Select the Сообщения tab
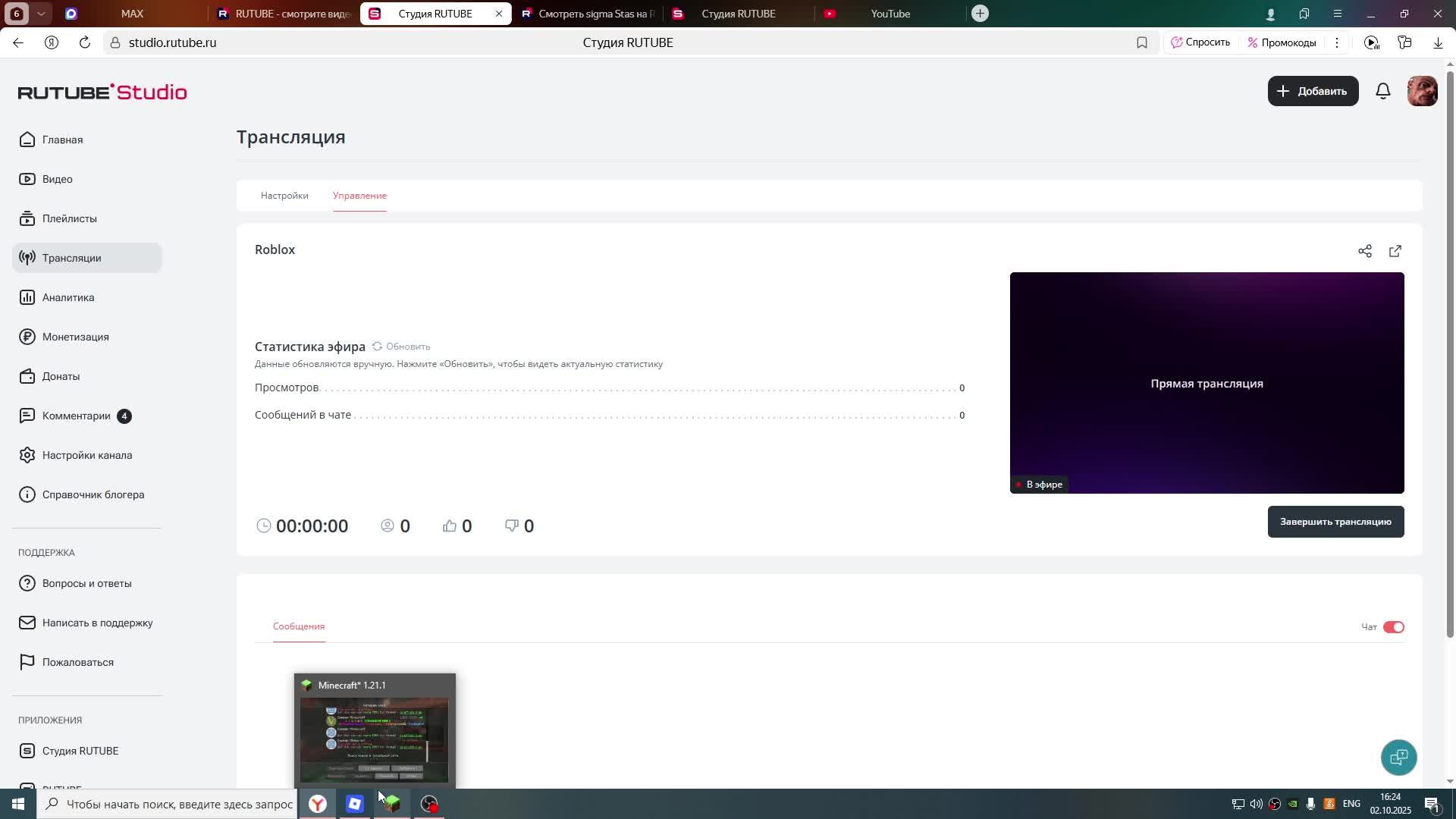This screenshot has height=819, width=1456. coord(299,626)
